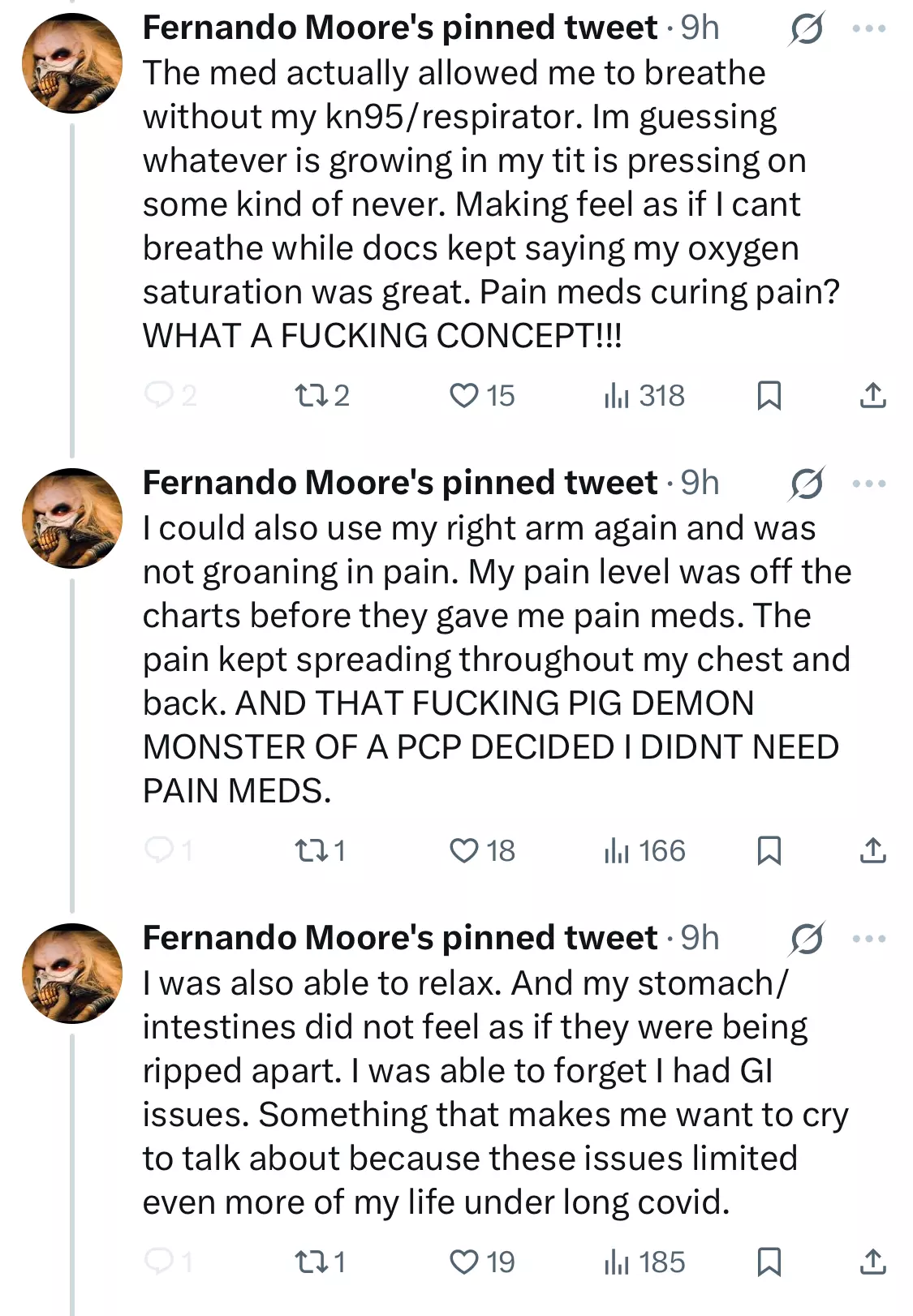Open more options on first tweet
This screenshot has height=1316, width=913.
[x=870, y=28]
